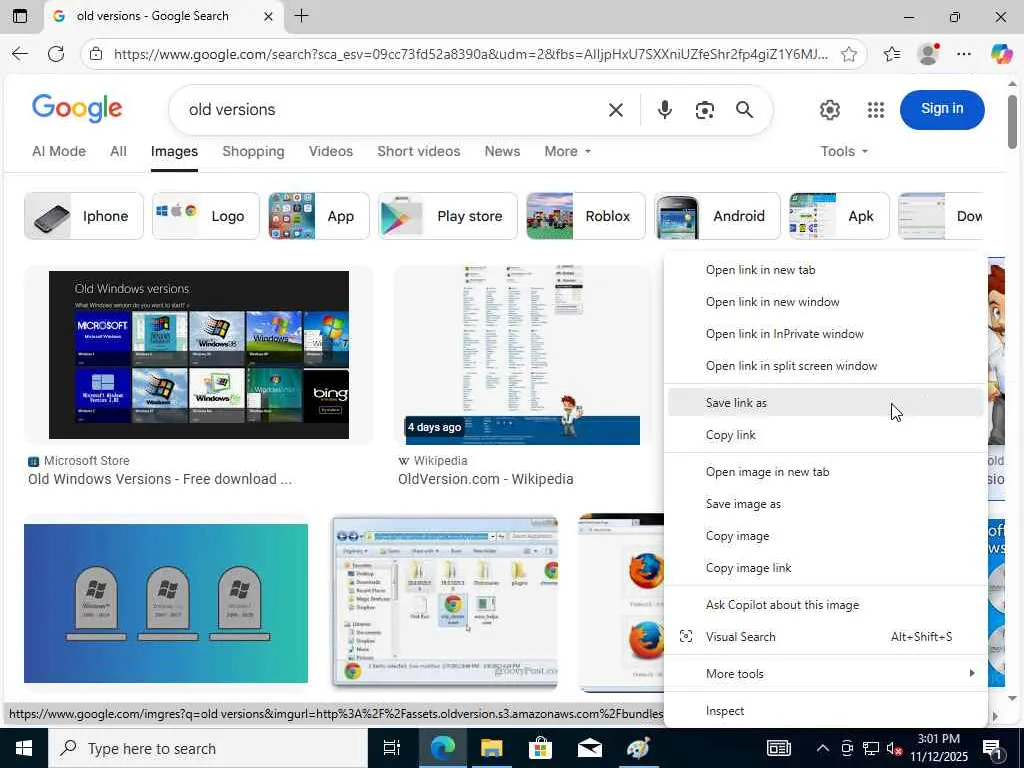Screen dimensions: 1024x768
Task: Open the OldVersion.com screenshot thumbnail
Action: point(522,355)
